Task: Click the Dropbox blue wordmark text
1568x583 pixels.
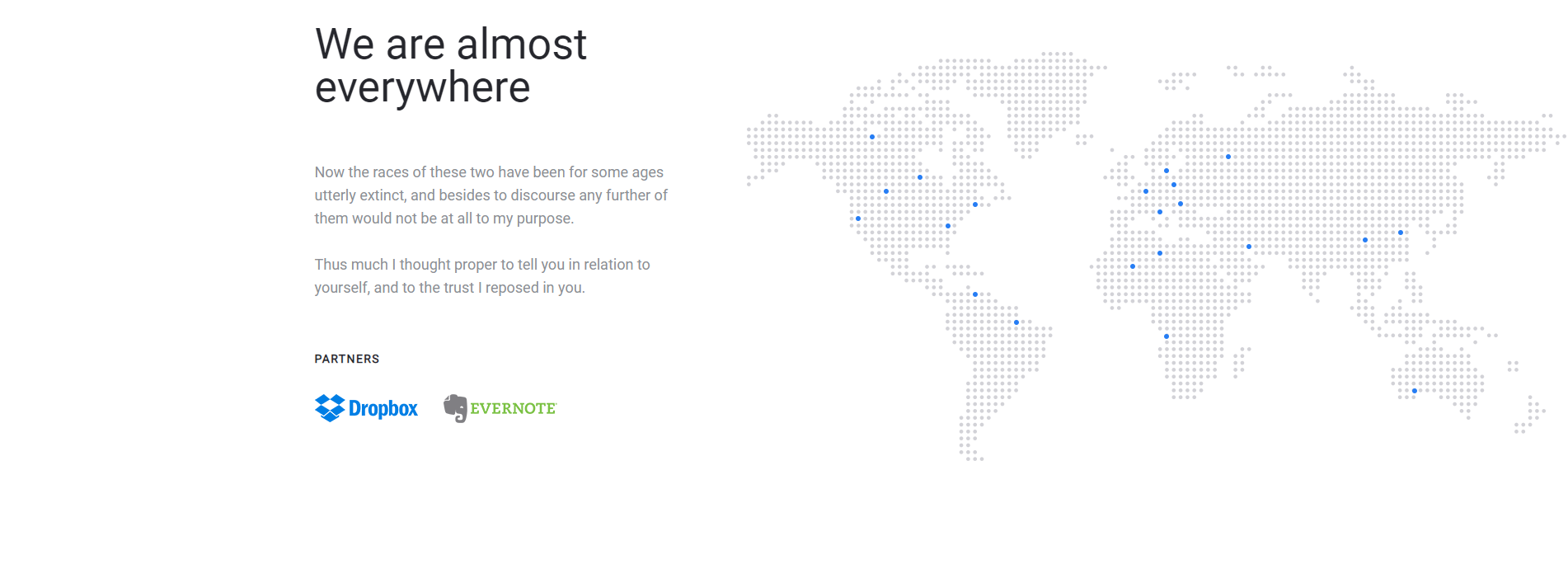Action: pyautogui.click(x=383, y=409)
